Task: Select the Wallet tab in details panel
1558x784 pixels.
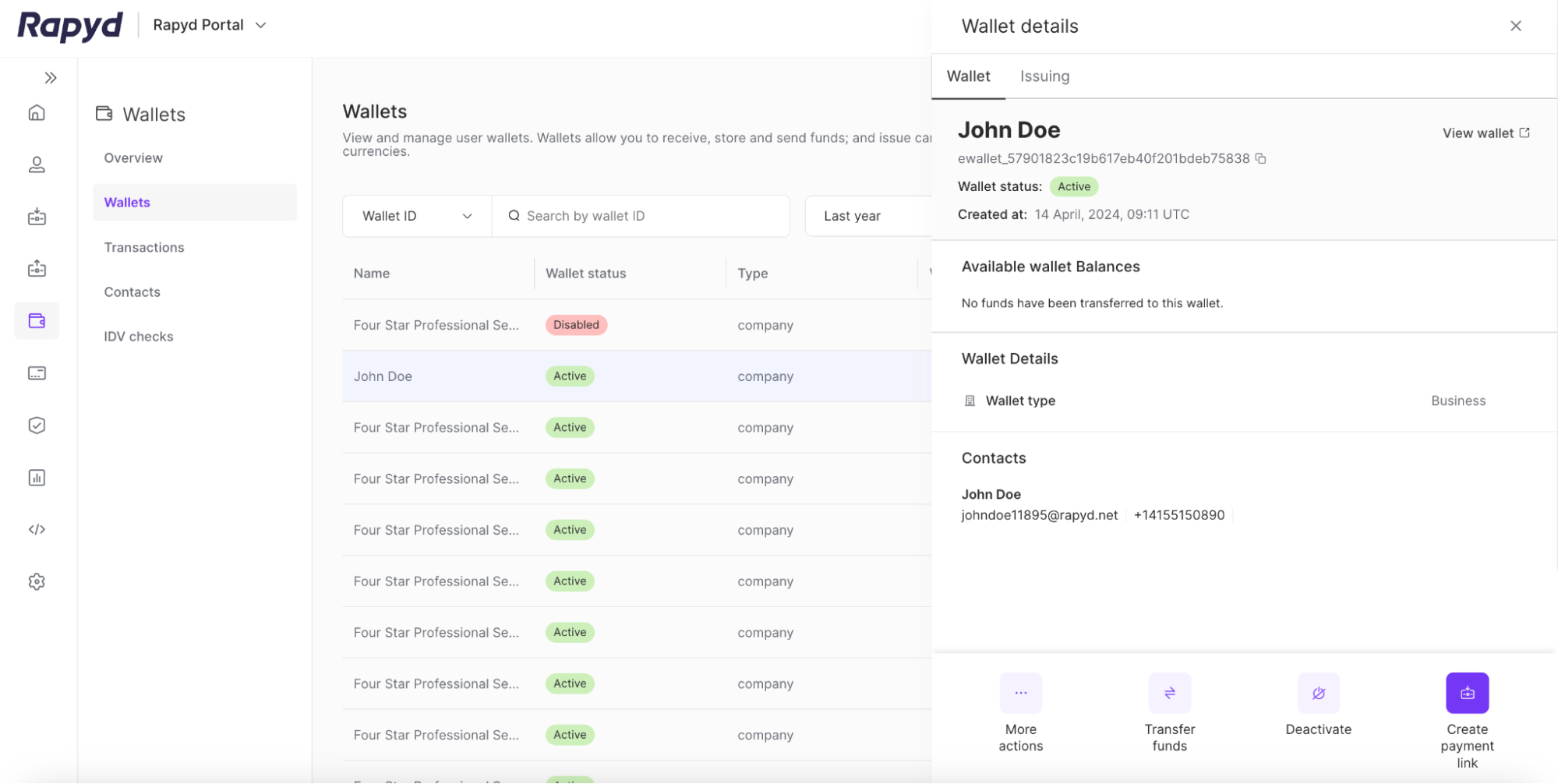Action: pos(968,76)
